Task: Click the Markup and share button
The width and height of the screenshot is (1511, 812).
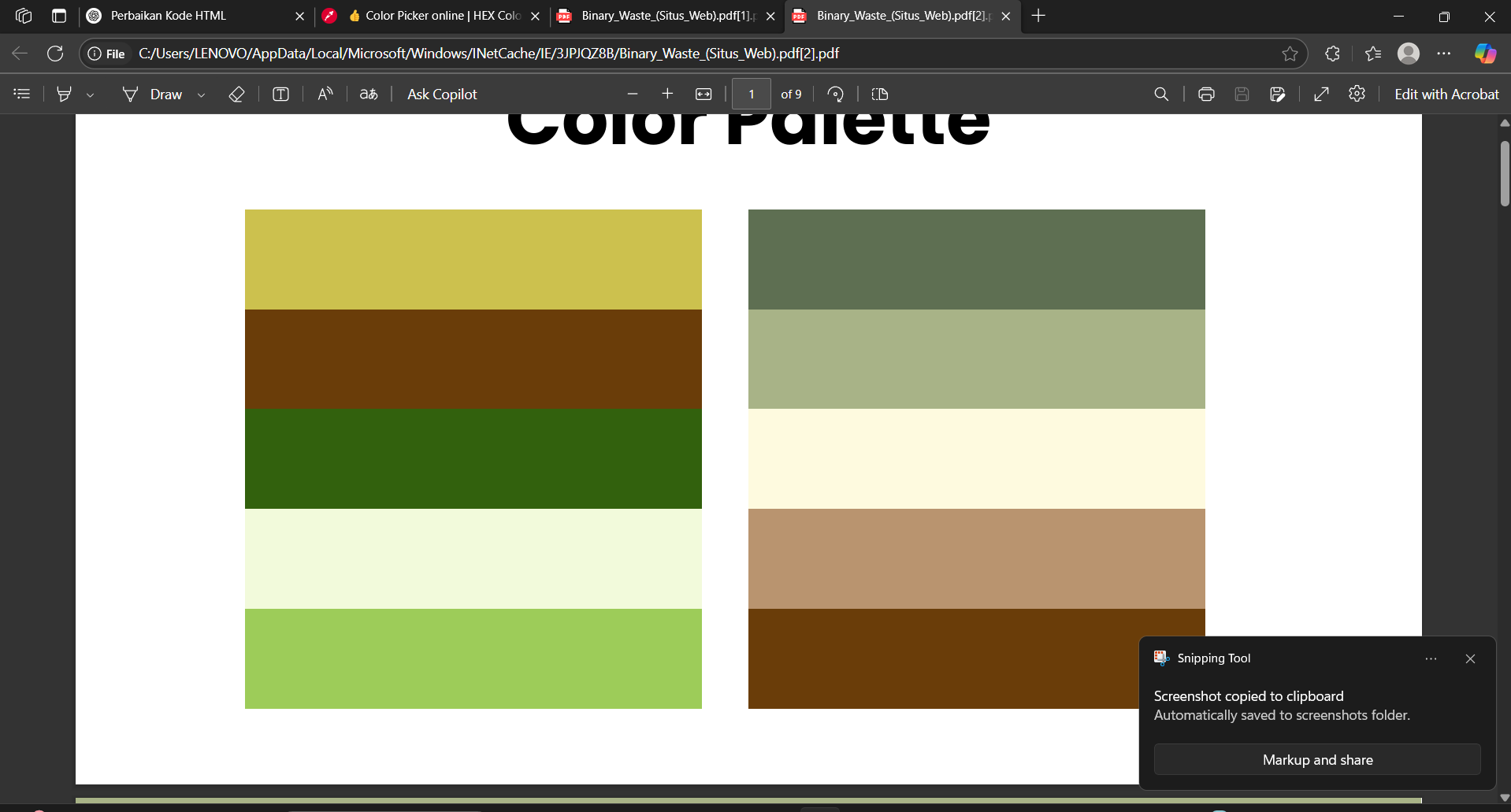Action: (1316, 760)
